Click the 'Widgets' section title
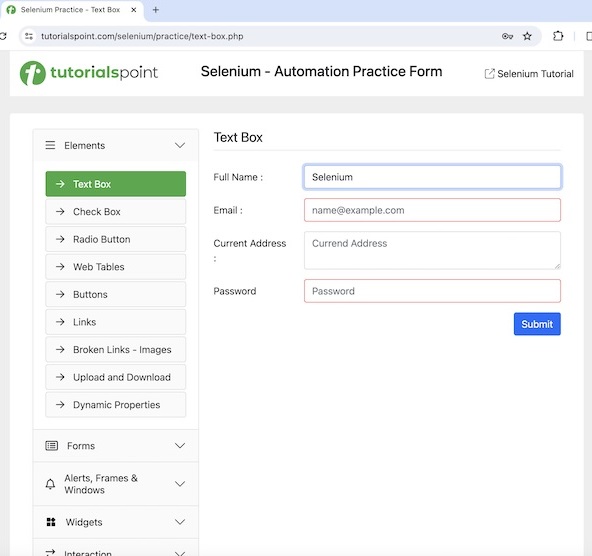This screenshot has width=592, height=556. coord(84,522)
